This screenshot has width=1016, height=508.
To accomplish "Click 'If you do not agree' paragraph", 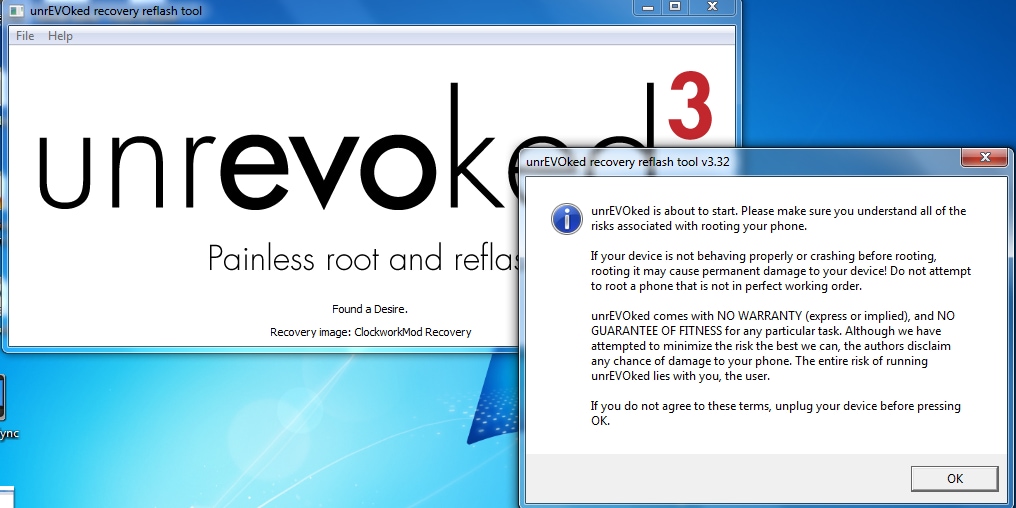I will tap(776, 413).
